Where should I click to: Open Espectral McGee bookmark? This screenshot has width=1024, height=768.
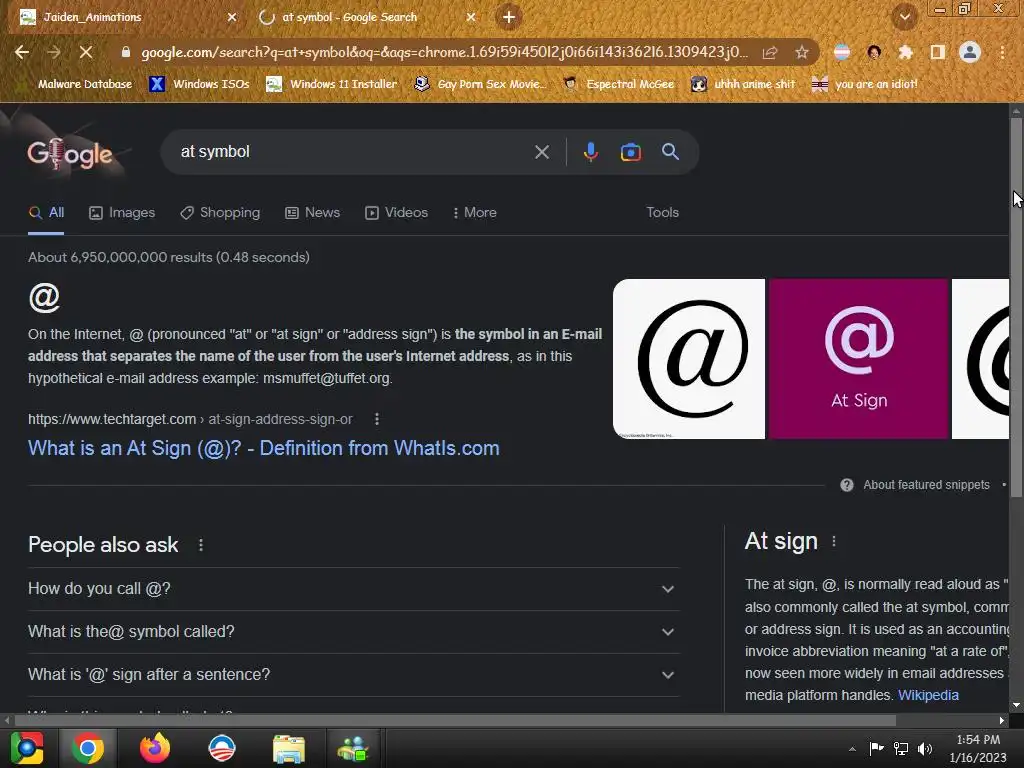click(x=618, y=84)
